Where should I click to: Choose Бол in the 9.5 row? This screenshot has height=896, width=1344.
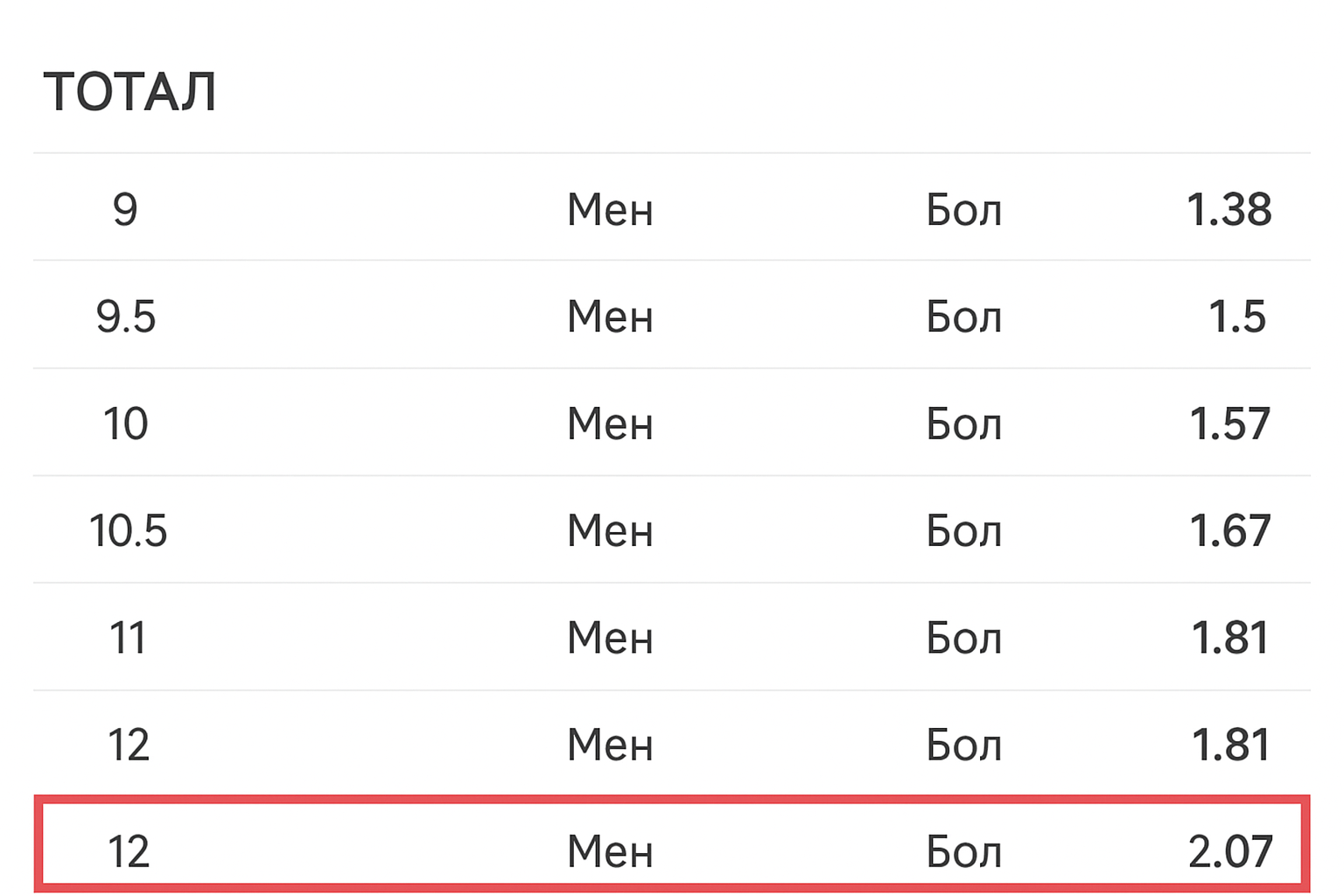[963, 317]
